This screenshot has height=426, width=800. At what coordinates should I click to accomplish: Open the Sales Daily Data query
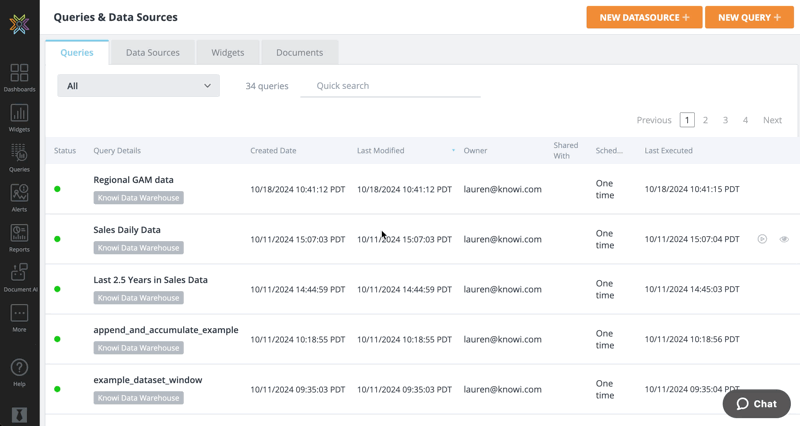point(127,230)
